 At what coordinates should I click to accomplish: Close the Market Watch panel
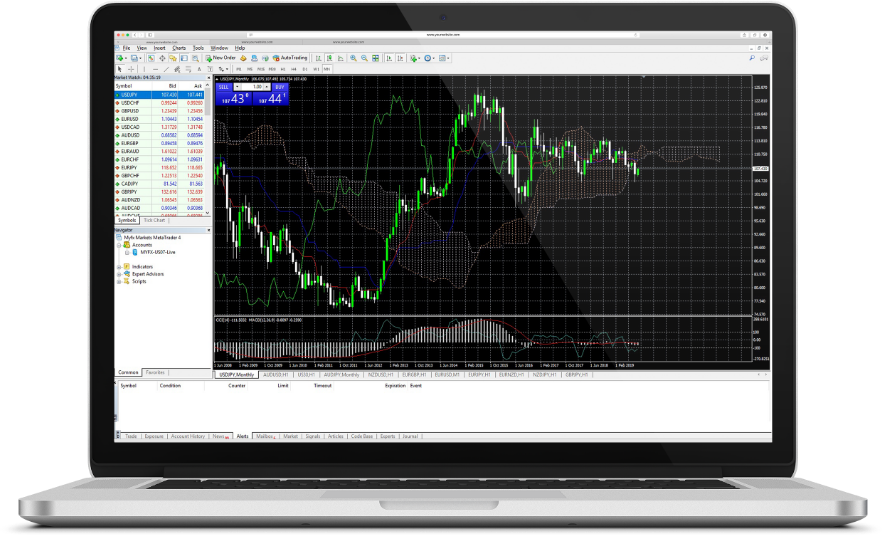[209, 78]
